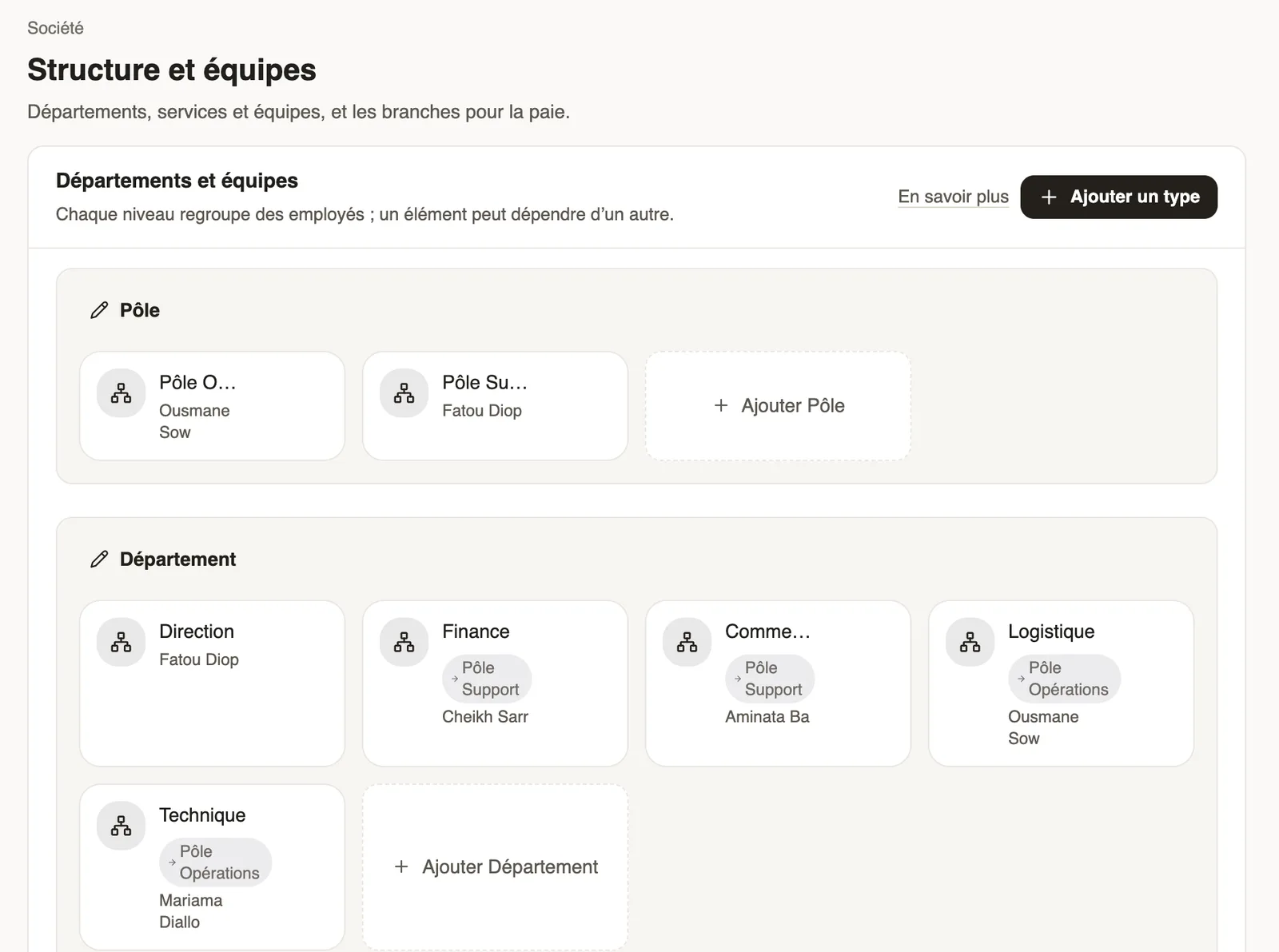
Task: Click the pencil edit icon next to Pôle
Action: point(99,310)
